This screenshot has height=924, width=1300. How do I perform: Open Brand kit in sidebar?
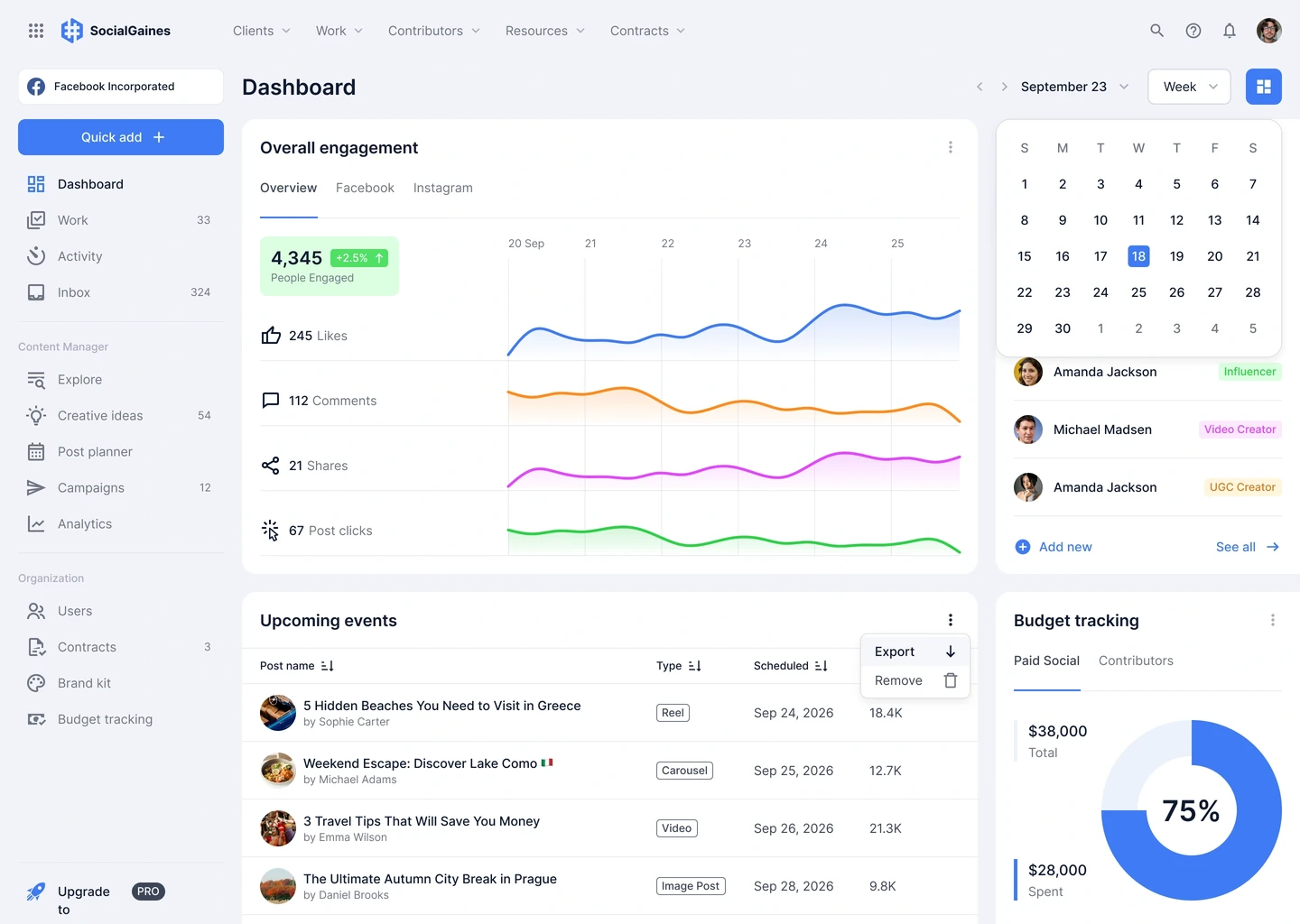click(121, 683)
